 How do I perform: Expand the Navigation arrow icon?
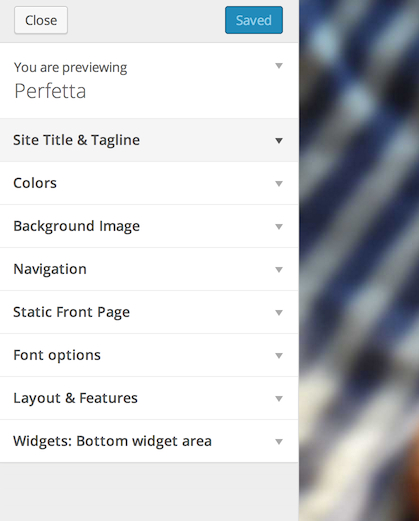coord(279,270)
